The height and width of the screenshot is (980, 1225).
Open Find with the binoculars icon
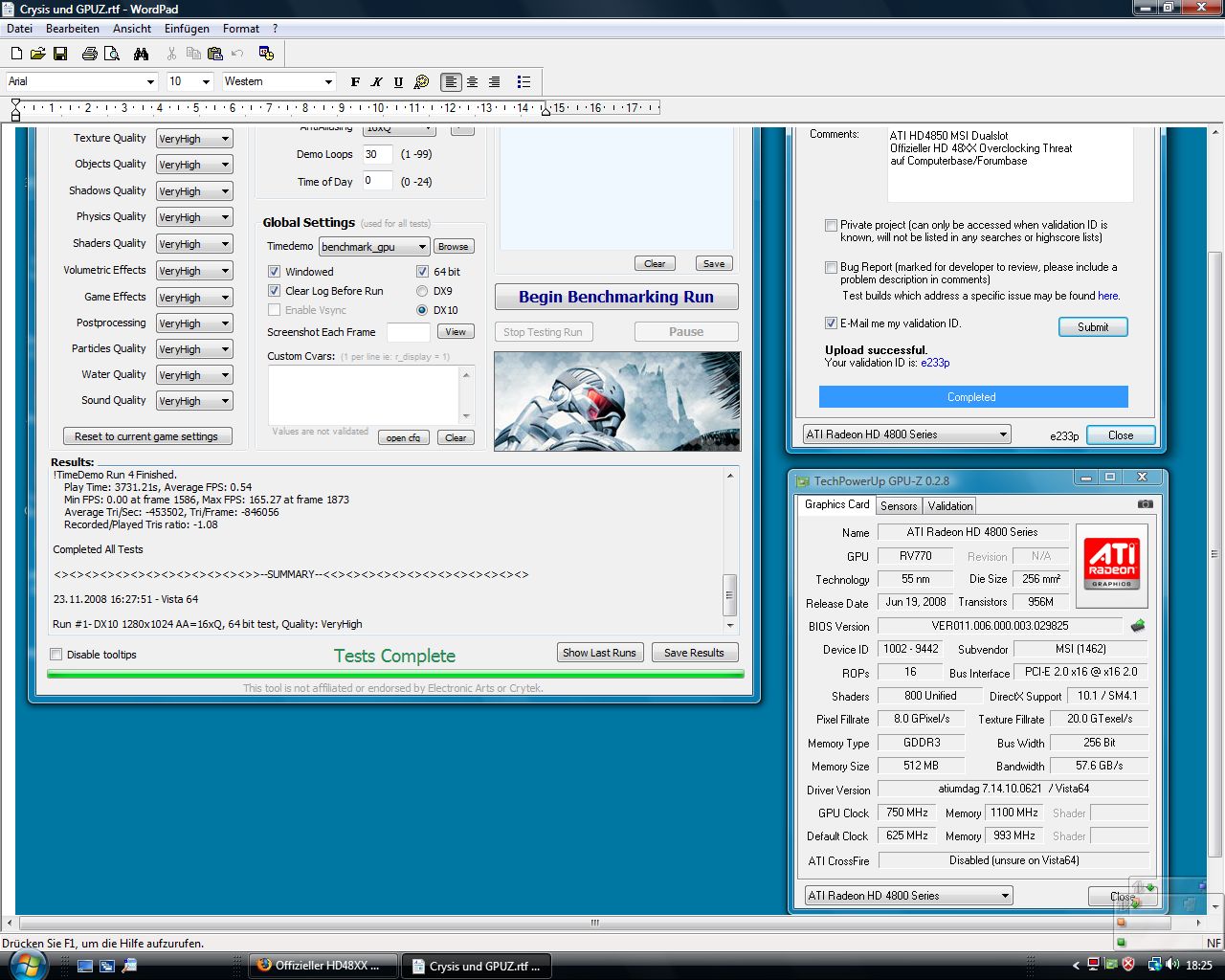tap(142, 54)
